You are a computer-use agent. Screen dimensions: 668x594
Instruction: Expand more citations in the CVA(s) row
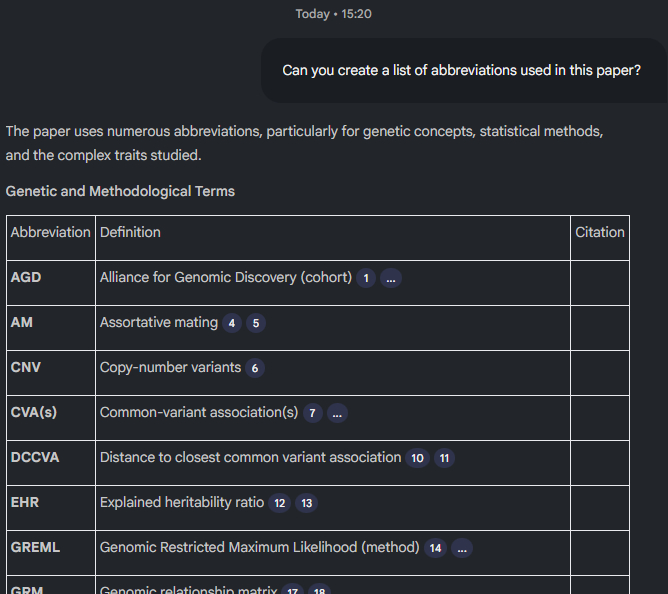point(338,413)
